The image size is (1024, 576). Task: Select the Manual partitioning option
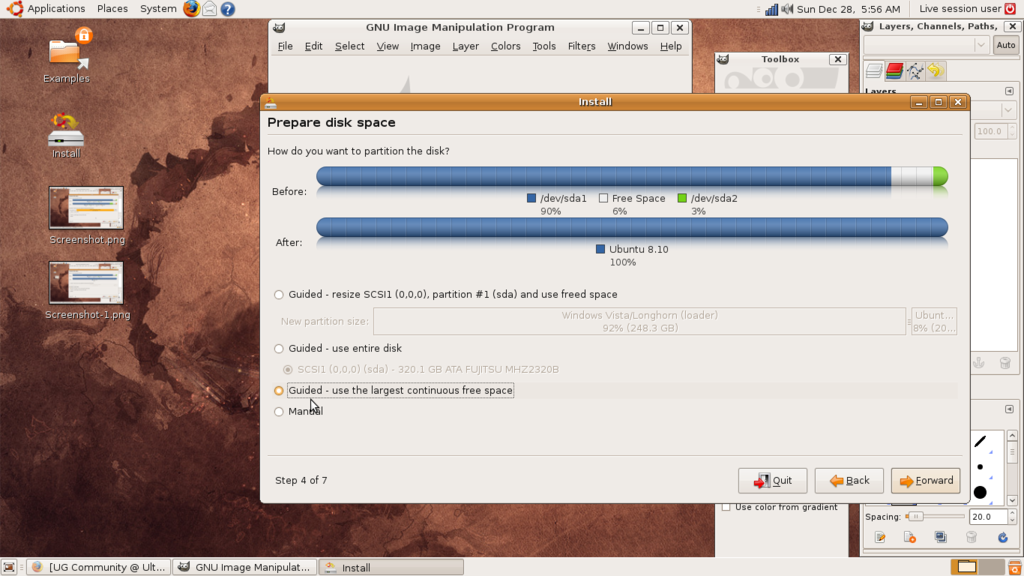pos(279,411)
